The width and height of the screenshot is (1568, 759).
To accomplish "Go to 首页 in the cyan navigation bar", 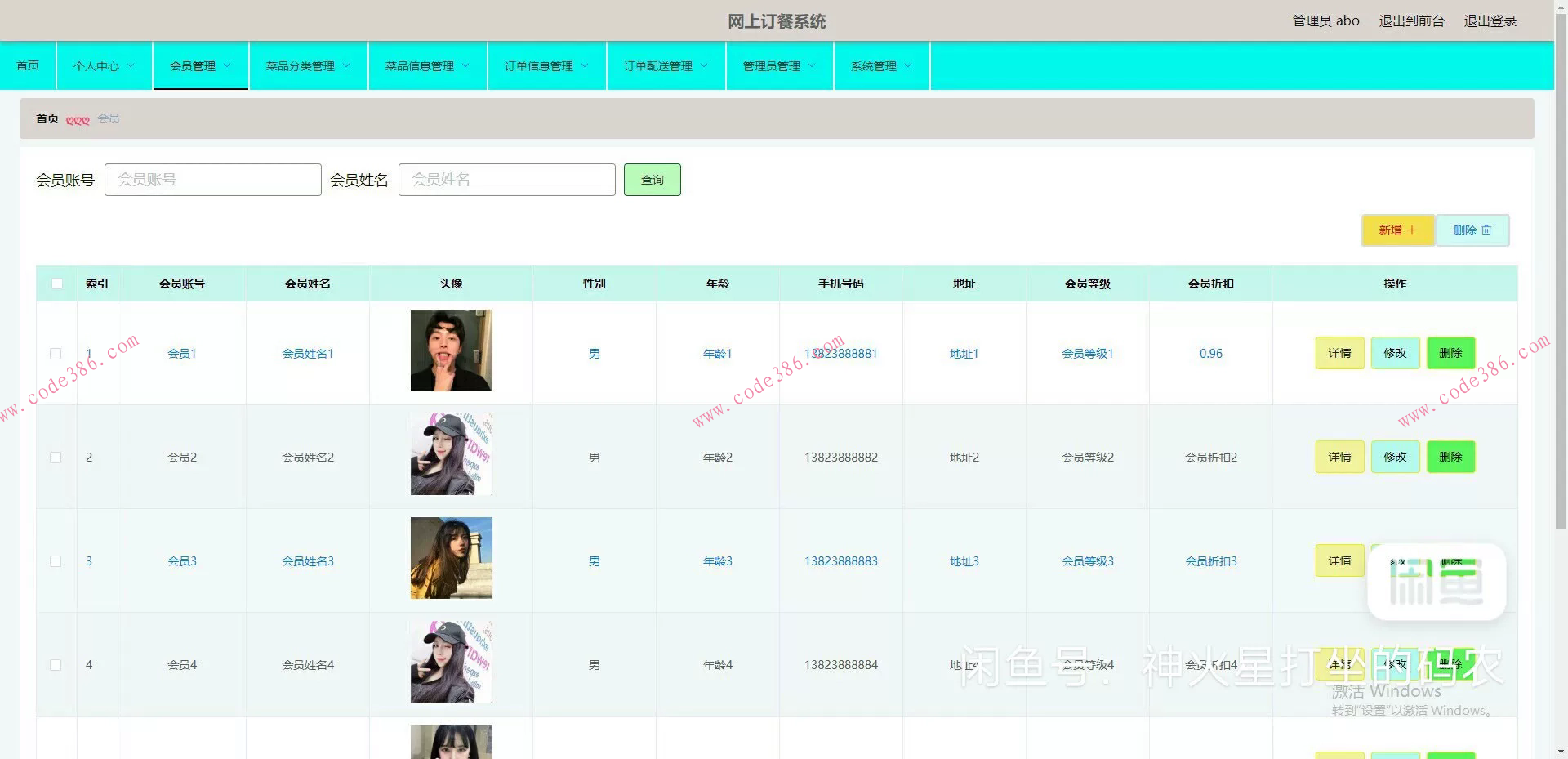I will 28,65.
